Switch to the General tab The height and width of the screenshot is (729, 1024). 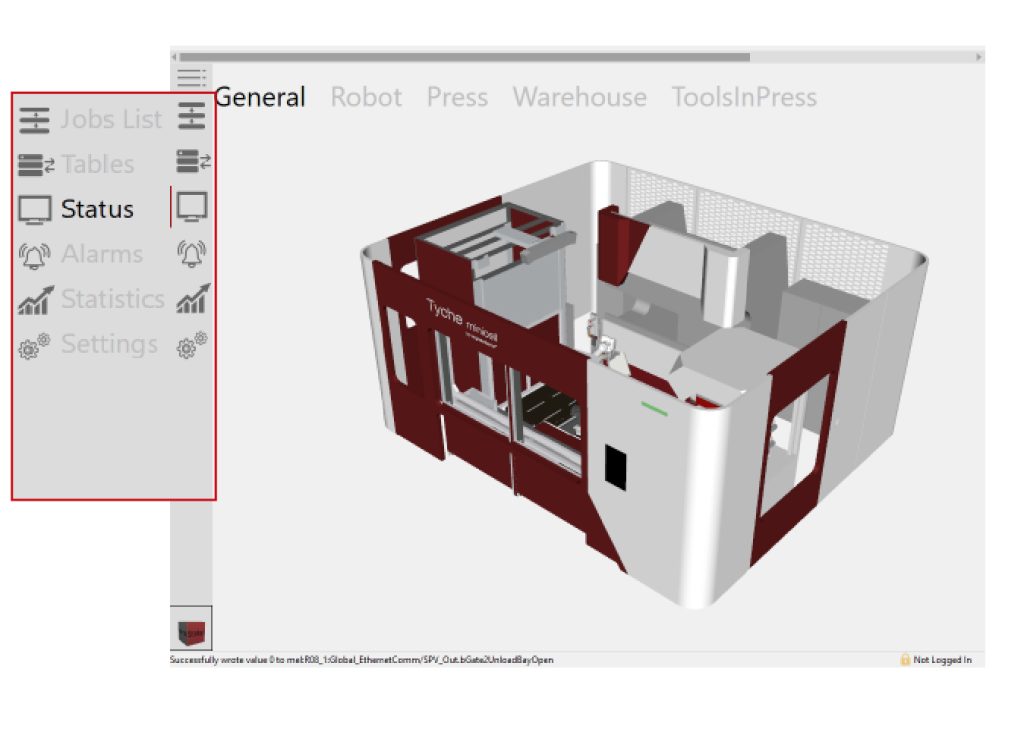260,97
